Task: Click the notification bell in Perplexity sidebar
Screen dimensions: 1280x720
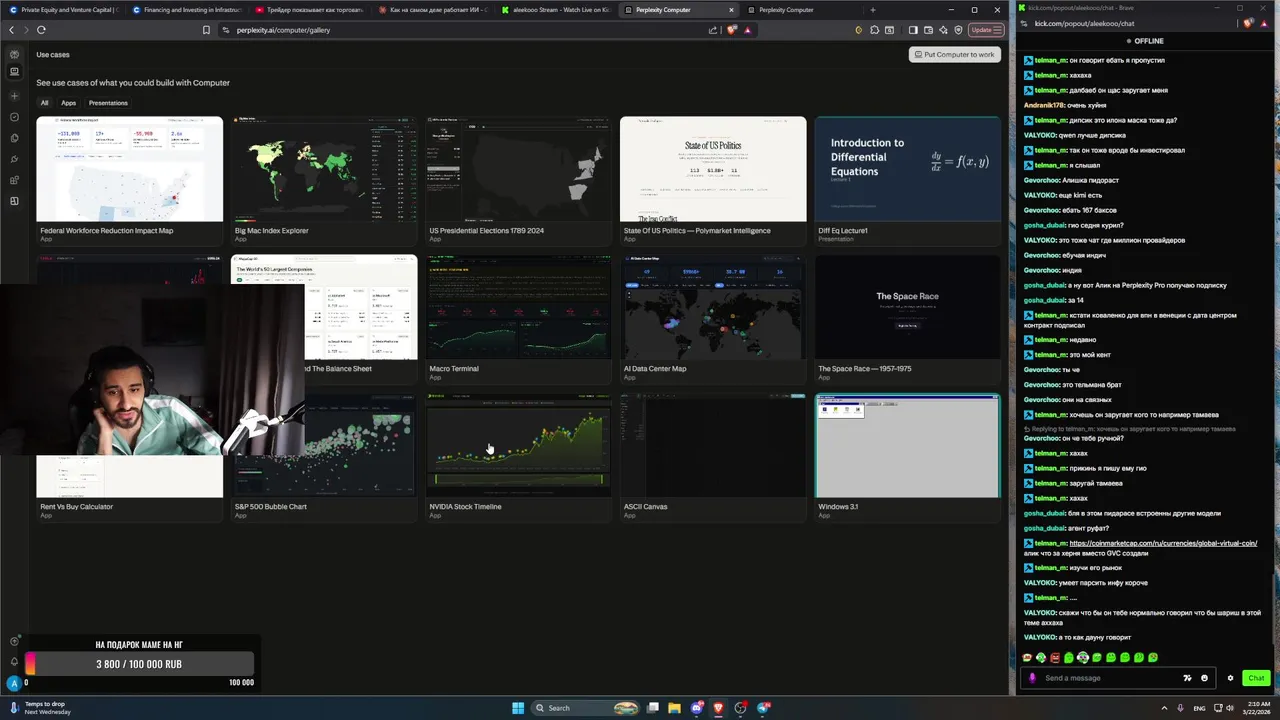Action: point(14,661)
